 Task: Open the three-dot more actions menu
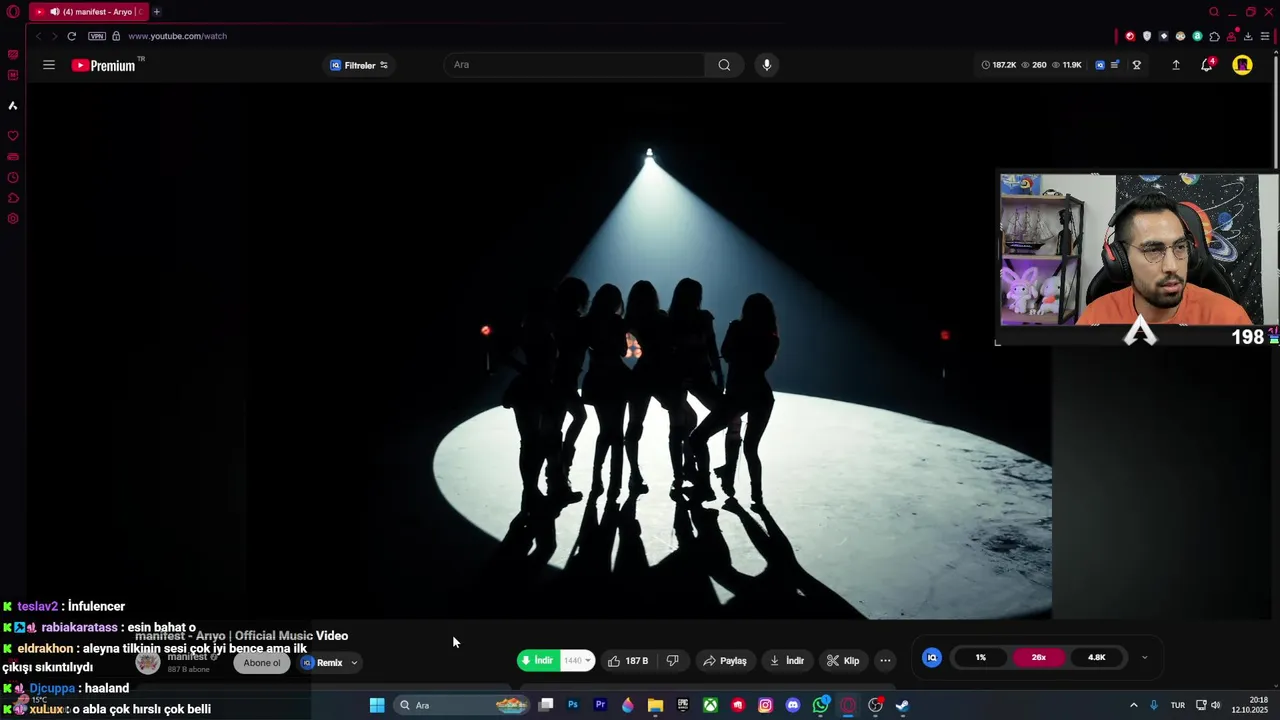pos(885,661)
